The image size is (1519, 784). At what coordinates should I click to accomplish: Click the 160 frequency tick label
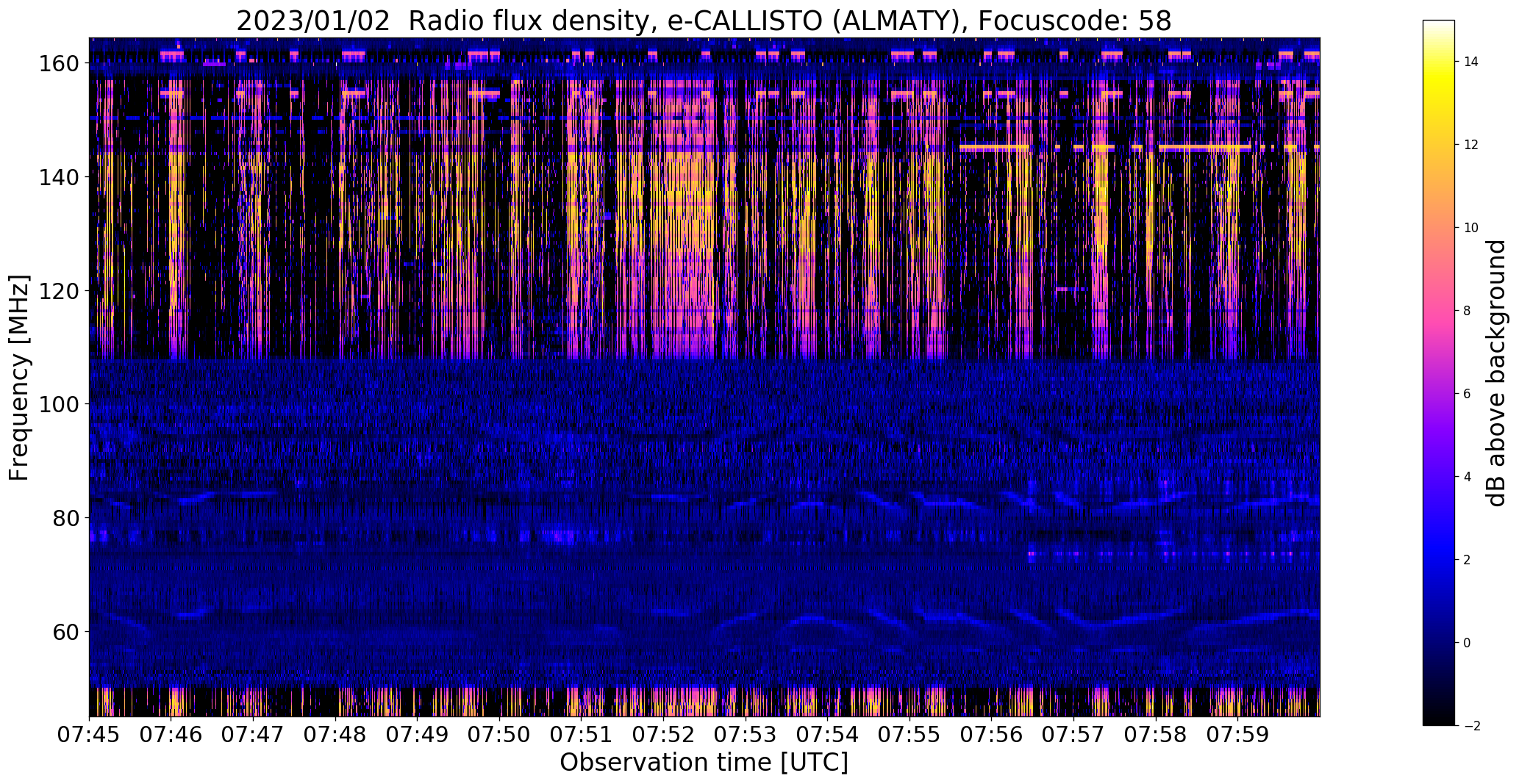click(x=59, y=63)
